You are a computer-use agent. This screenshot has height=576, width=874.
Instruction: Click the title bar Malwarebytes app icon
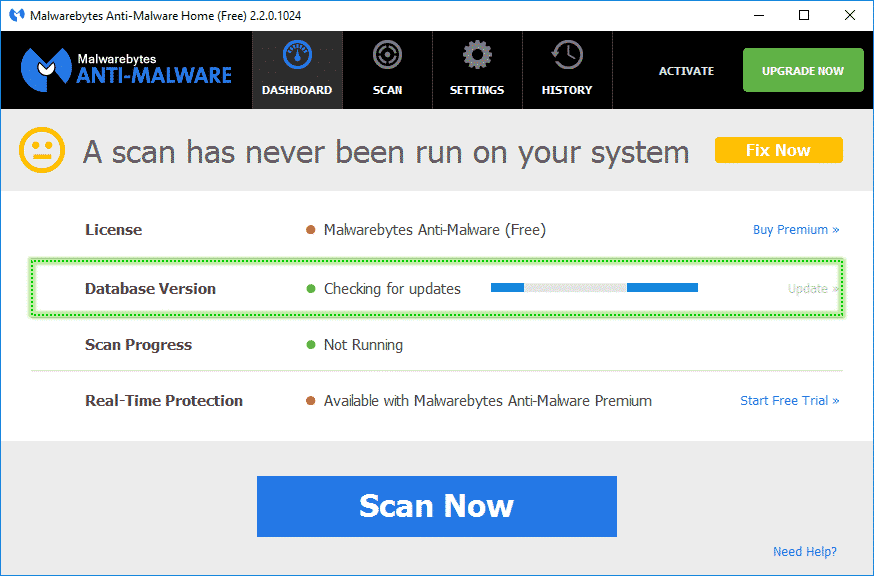pyautogui.click(x=14, y=16)
